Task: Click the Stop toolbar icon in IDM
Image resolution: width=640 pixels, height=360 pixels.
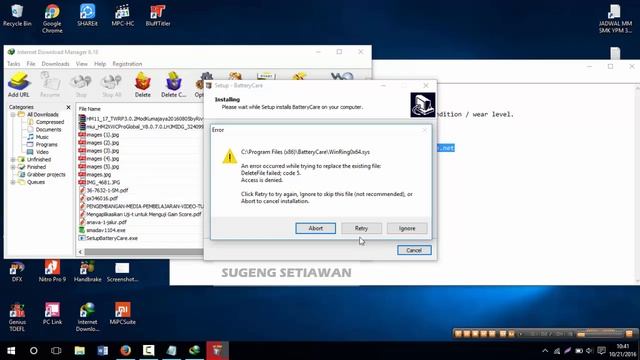Action: tap(81, 84)
